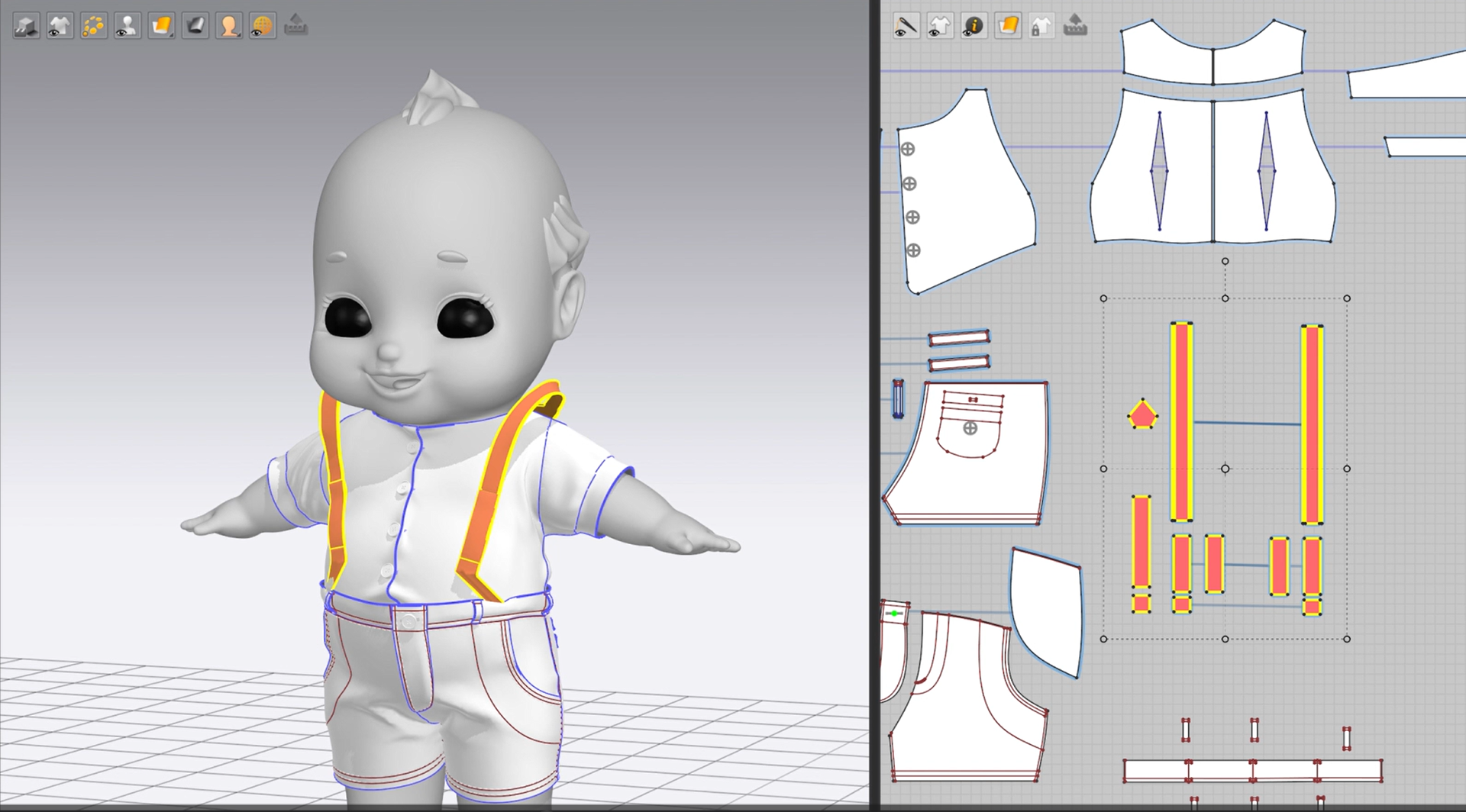Image resolution: width=1466 pixels, height=812 pixels.
Task: Select the long right suspender strap pattern
Action: click(x=1312, y=425)
